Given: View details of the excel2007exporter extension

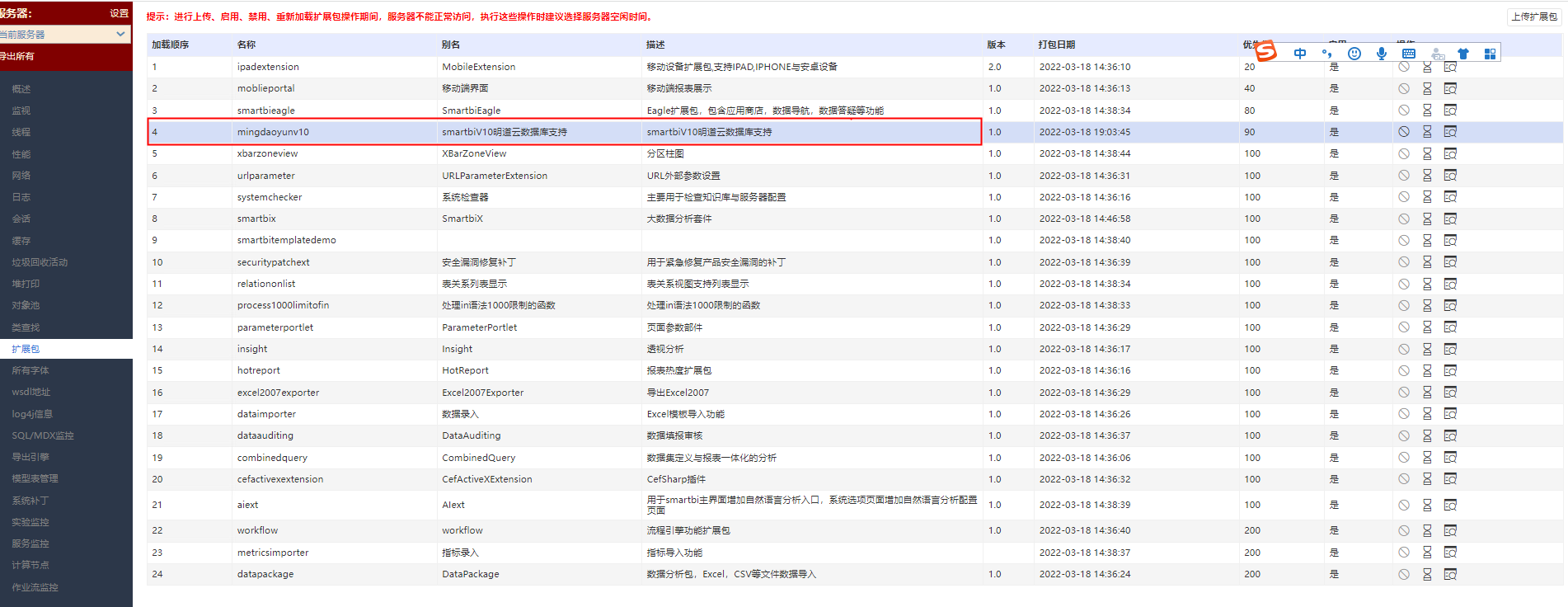Looking at the screenshot, I should pyautogui.click(x=1450, y=393).
